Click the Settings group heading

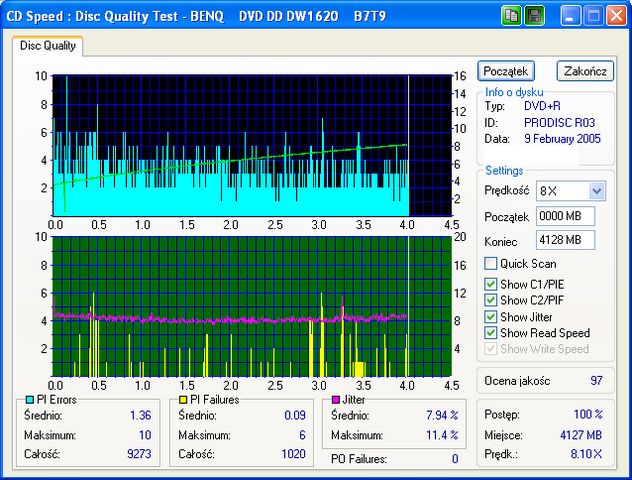click(504, 171)
